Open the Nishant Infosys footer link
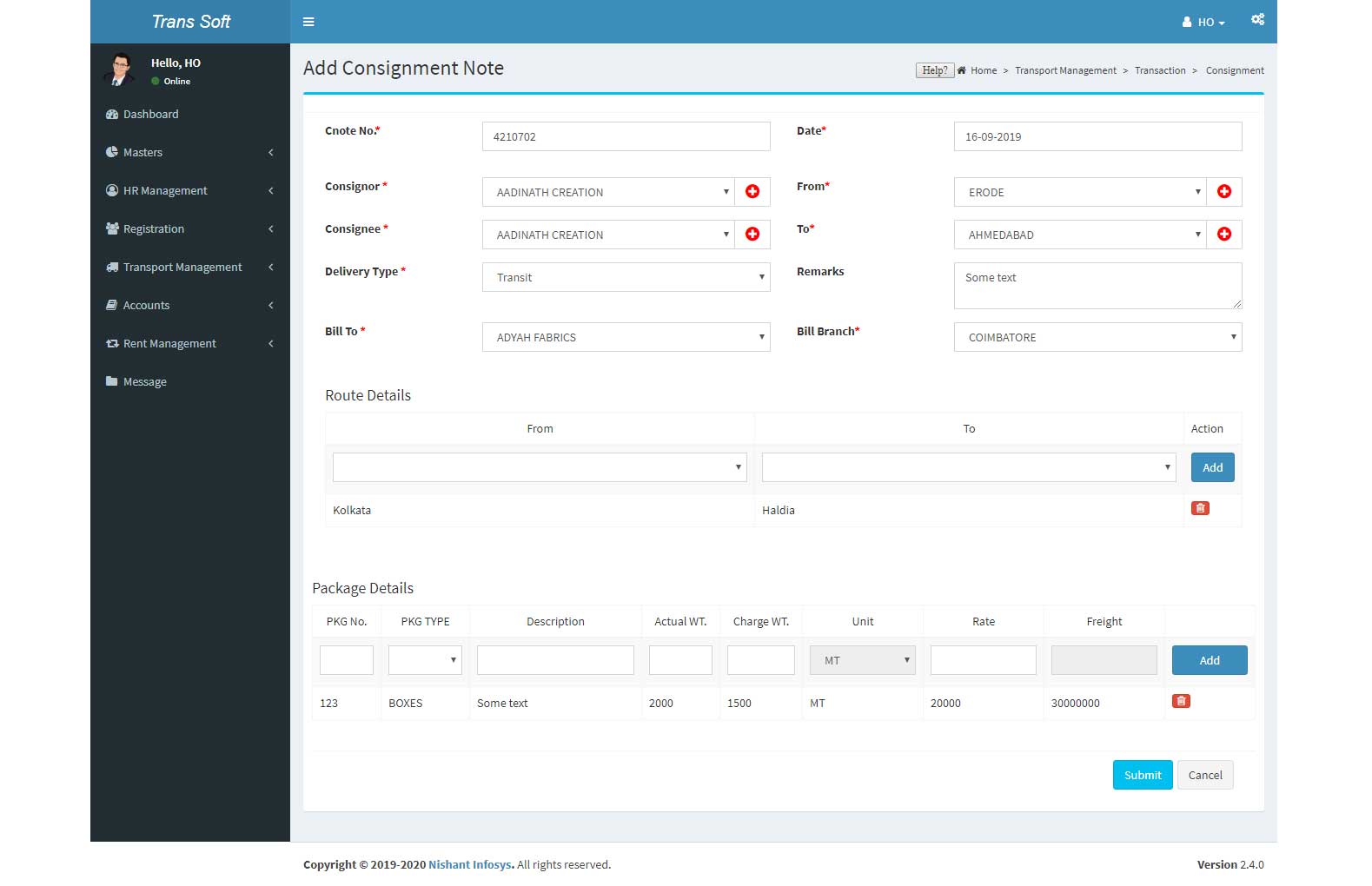Screen dimensions: 1372x886 [x=470, y=865]
